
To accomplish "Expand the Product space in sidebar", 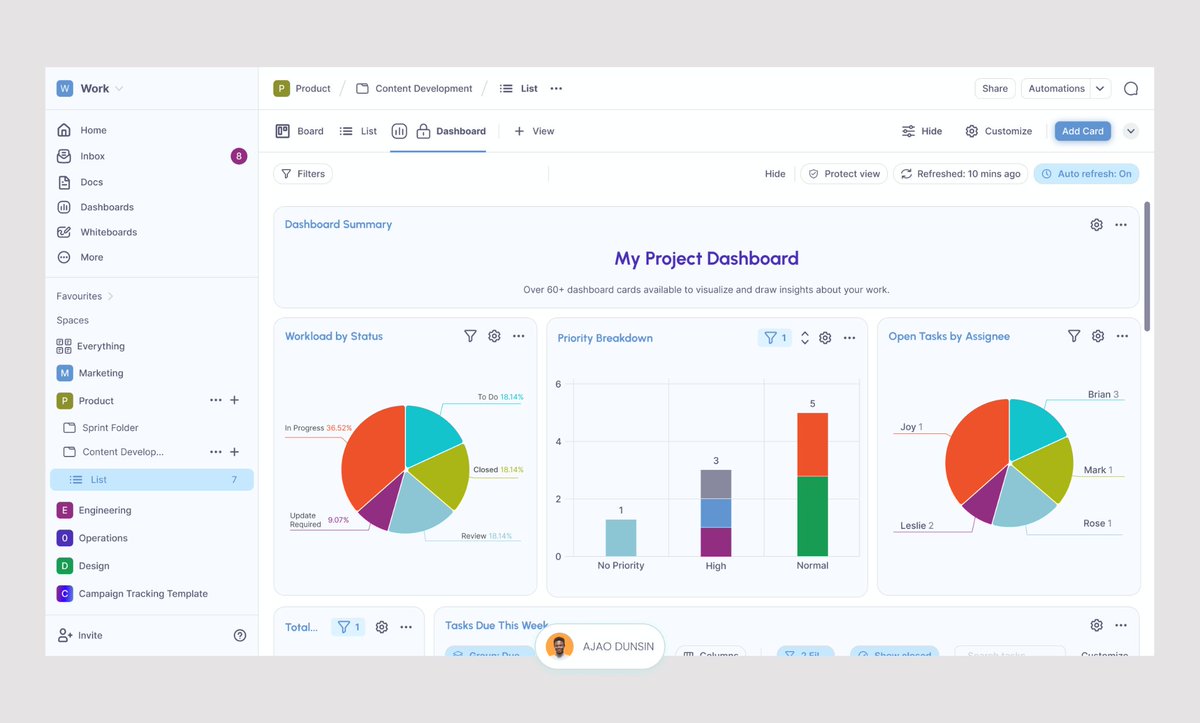I will (86, 400).
